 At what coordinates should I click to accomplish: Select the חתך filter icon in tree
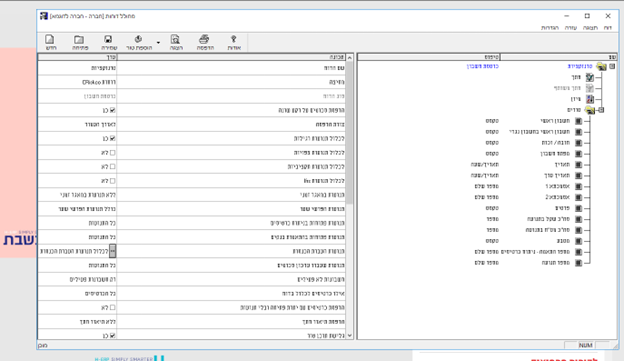click(589, 77)
